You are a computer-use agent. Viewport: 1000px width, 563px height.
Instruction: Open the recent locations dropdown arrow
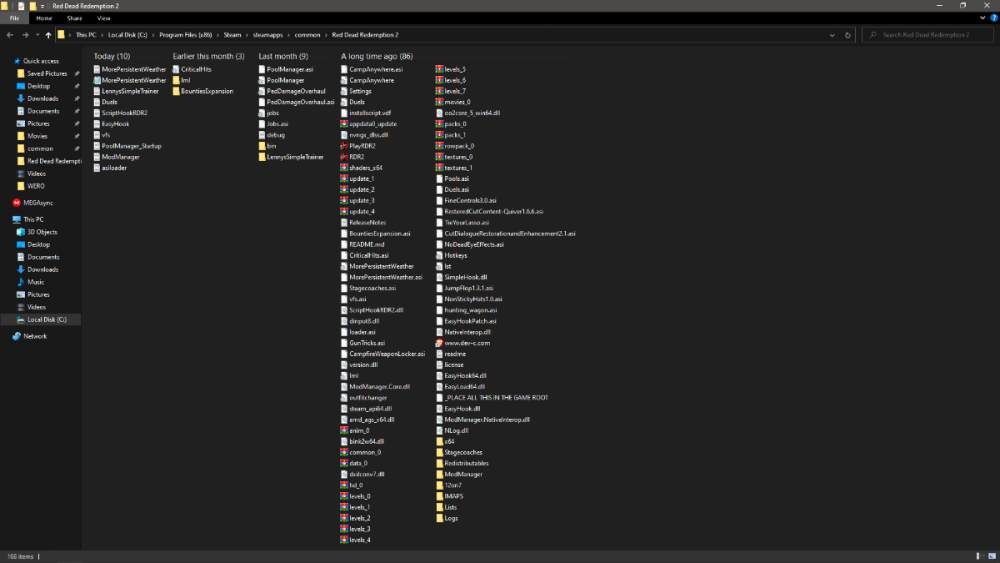36,35
